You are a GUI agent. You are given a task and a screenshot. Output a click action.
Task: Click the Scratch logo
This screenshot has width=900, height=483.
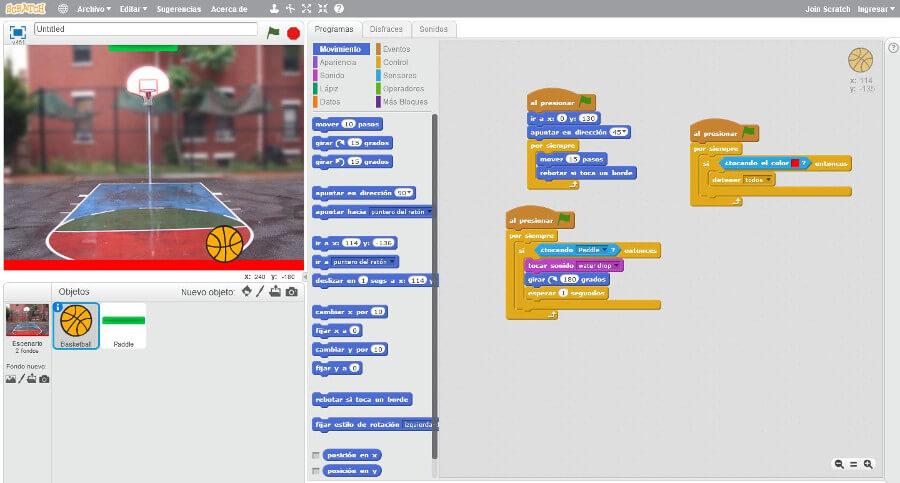pyautogui.click(x=25, y=9)
